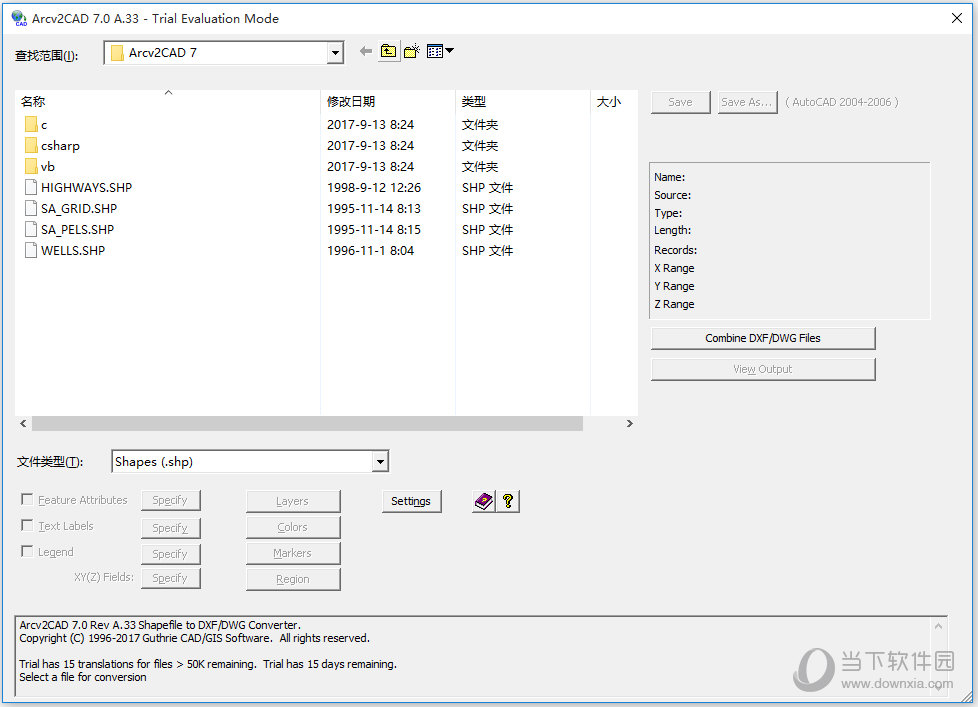This screenshot has height=707, width=978.
Task: Click the file type combo box text field
Action: [x=243, y=462]
